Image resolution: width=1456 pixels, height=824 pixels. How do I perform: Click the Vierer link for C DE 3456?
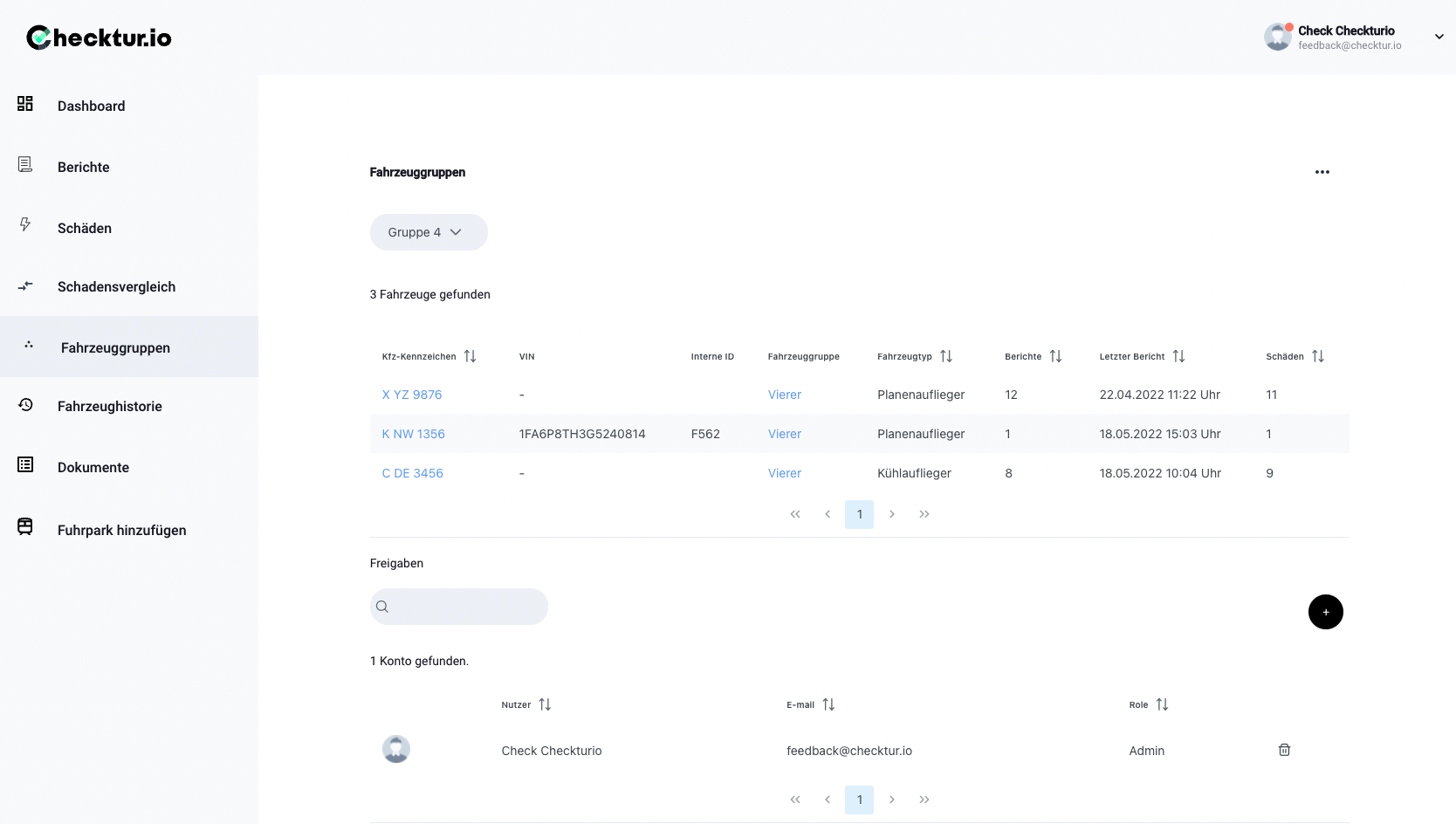coord(784,473)
